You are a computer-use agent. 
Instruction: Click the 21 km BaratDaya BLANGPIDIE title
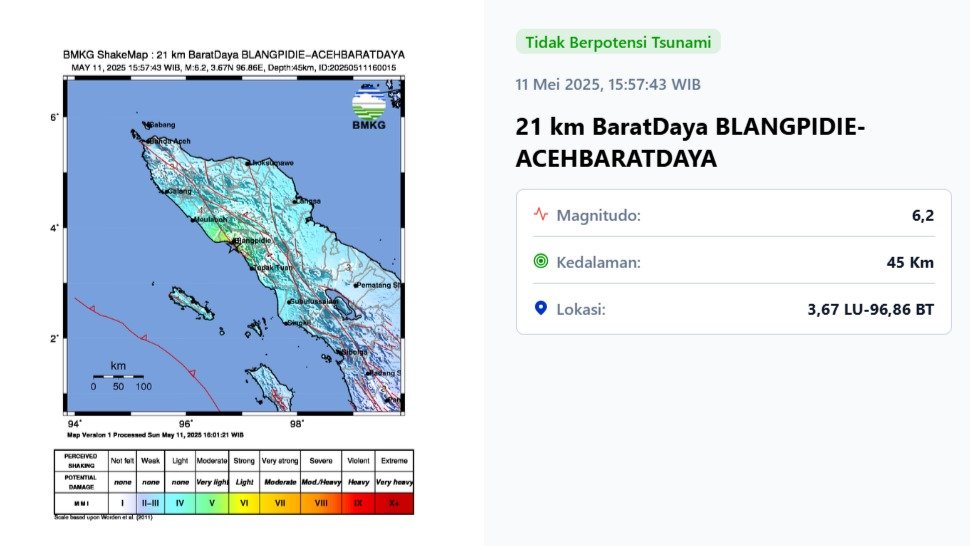coord(690,142)
